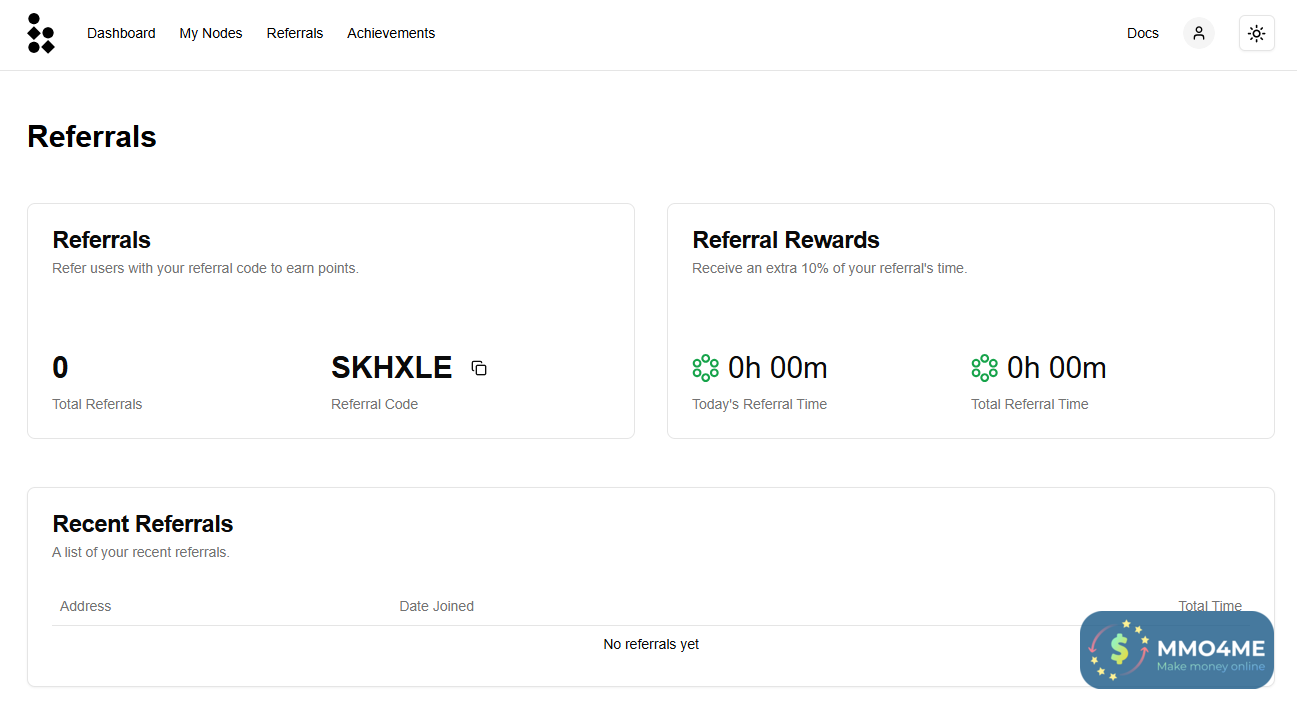Open the Docs link
This screenshot has height=702, width=1297.
click(1142, 33)
